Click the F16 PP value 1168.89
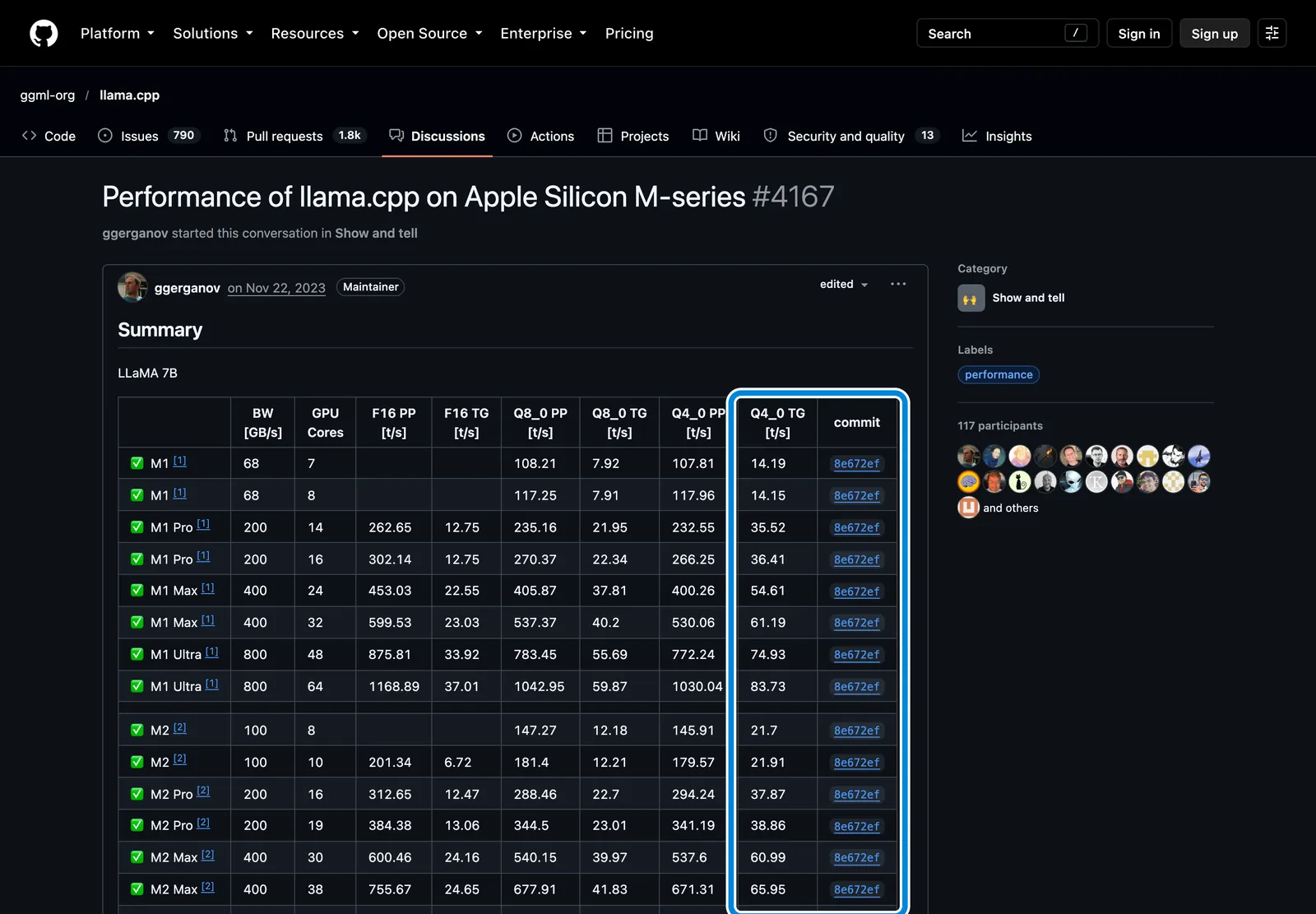Image resolution: width=1316 pixels, height=914 pixels. coord(394,686)
